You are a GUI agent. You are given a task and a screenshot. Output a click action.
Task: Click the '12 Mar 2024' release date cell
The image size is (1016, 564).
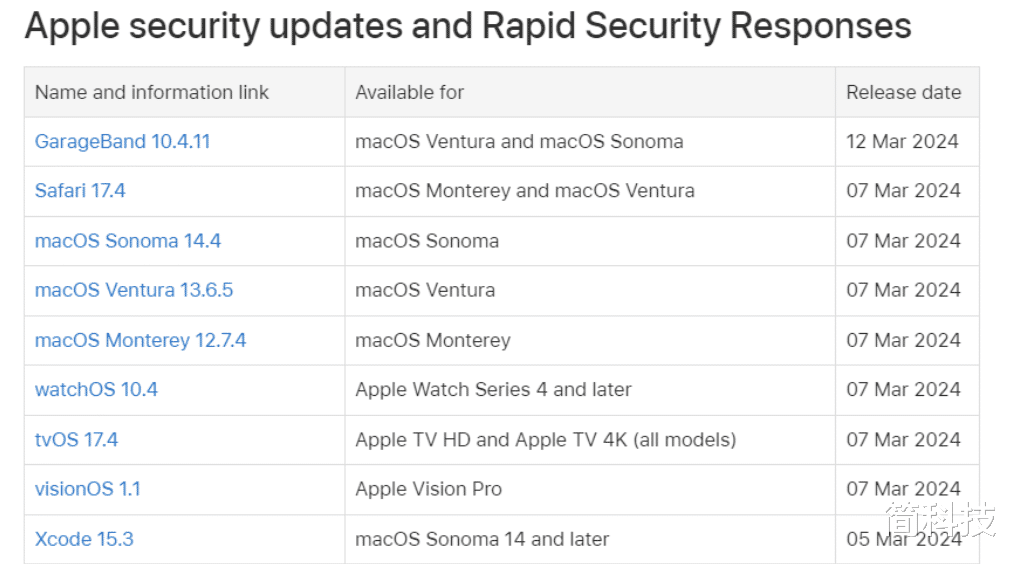(902, 141)
